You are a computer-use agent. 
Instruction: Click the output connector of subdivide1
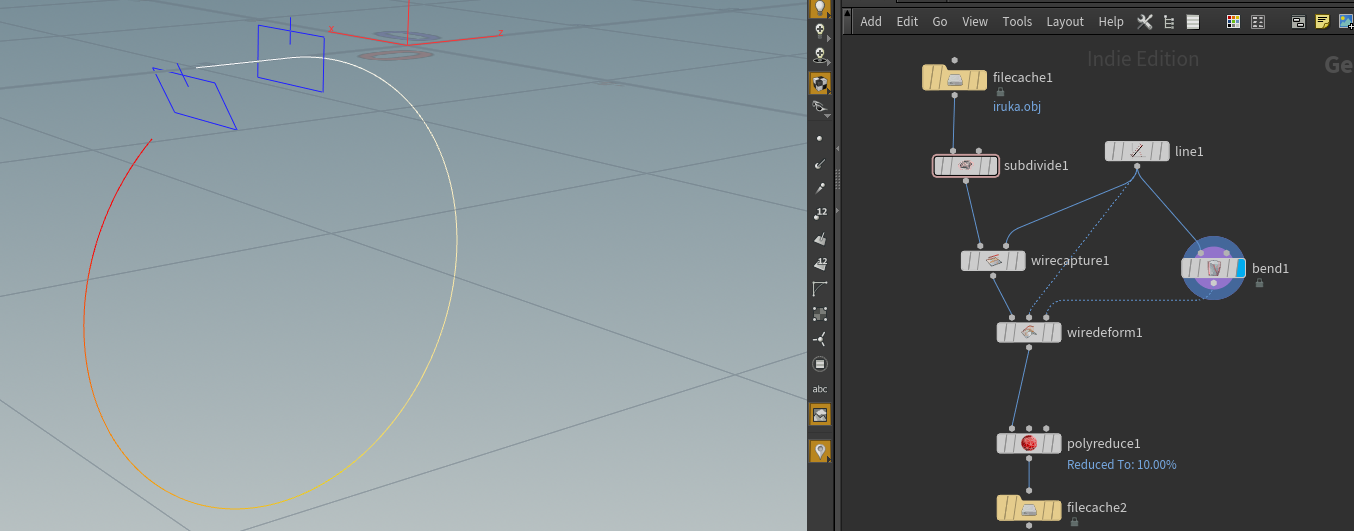click(965, 182)
